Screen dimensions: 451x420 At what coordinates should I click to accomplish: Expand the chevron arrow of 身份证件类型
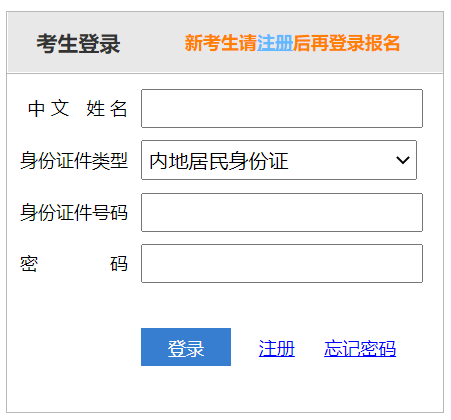(x=403, y=160)
